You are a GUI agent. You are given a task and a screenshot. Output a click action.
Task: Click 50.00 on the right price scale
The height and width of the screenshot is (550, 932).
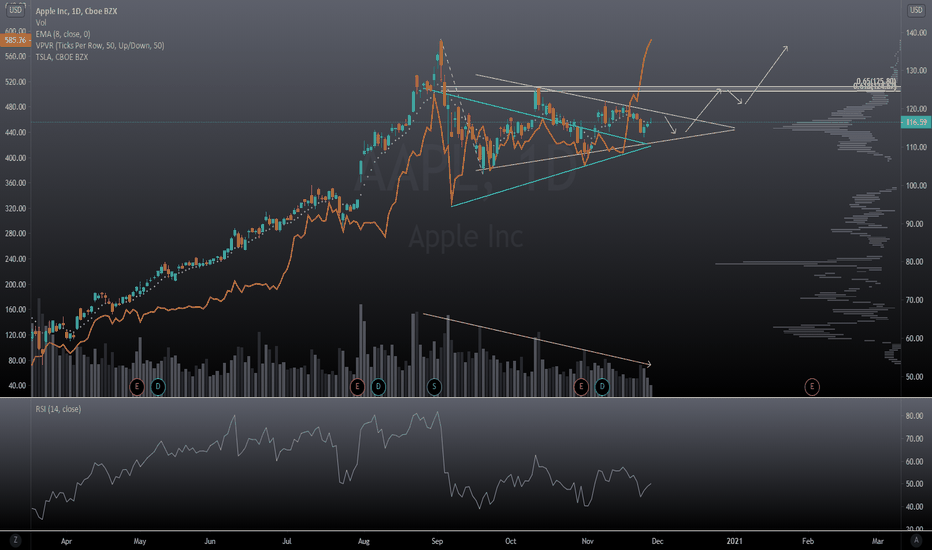point(914,377)
